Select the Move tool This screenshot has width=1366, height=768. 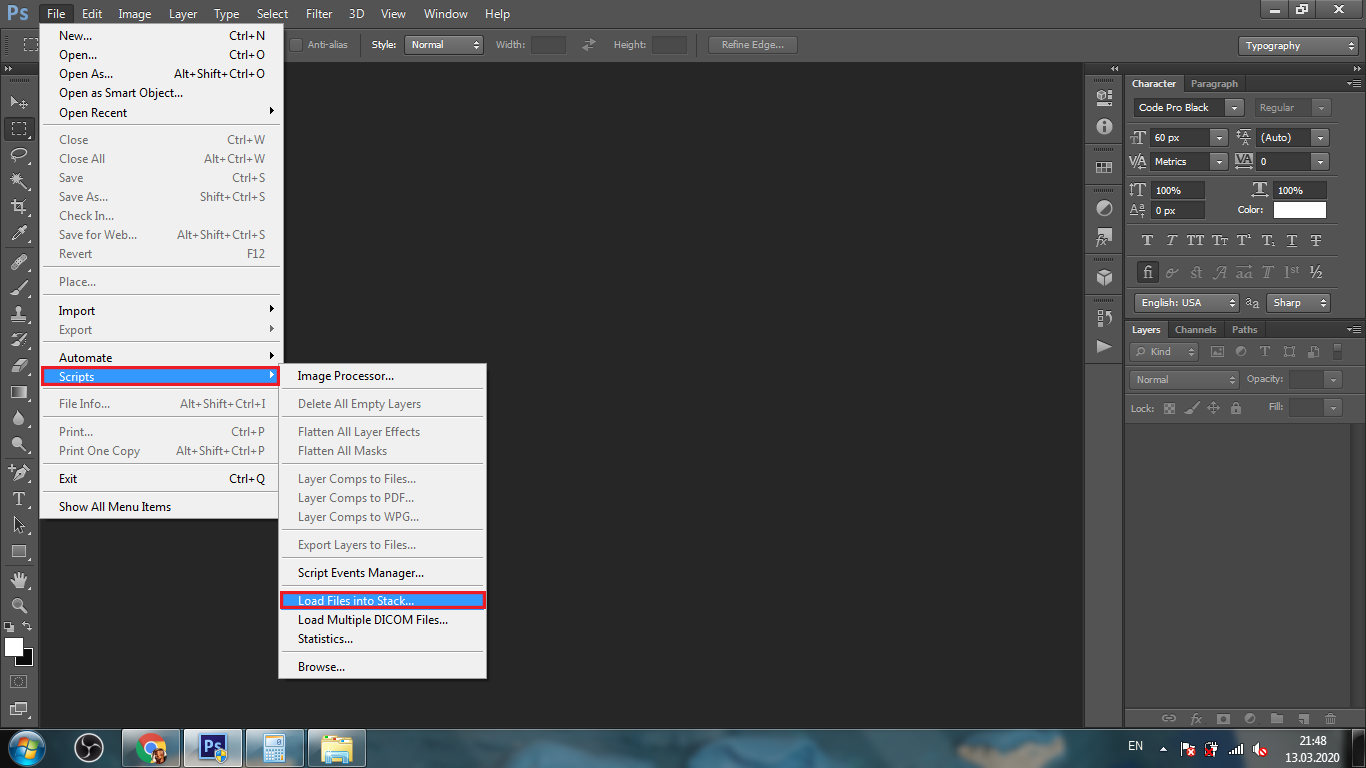point(19,102)
